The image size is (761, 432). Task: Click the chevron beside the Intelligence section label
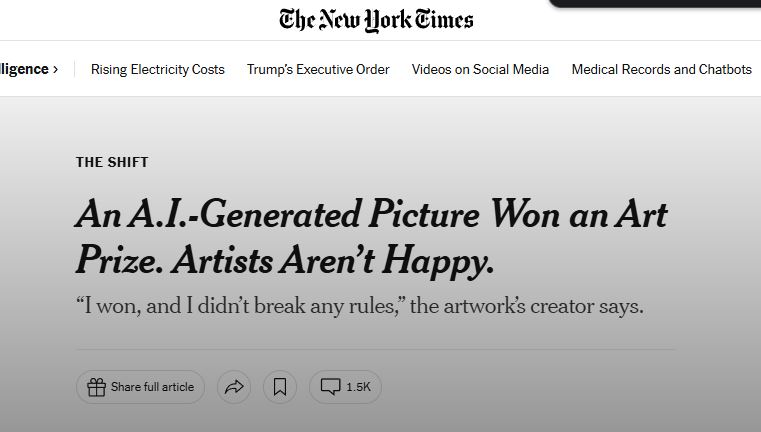tap(55, 69)
